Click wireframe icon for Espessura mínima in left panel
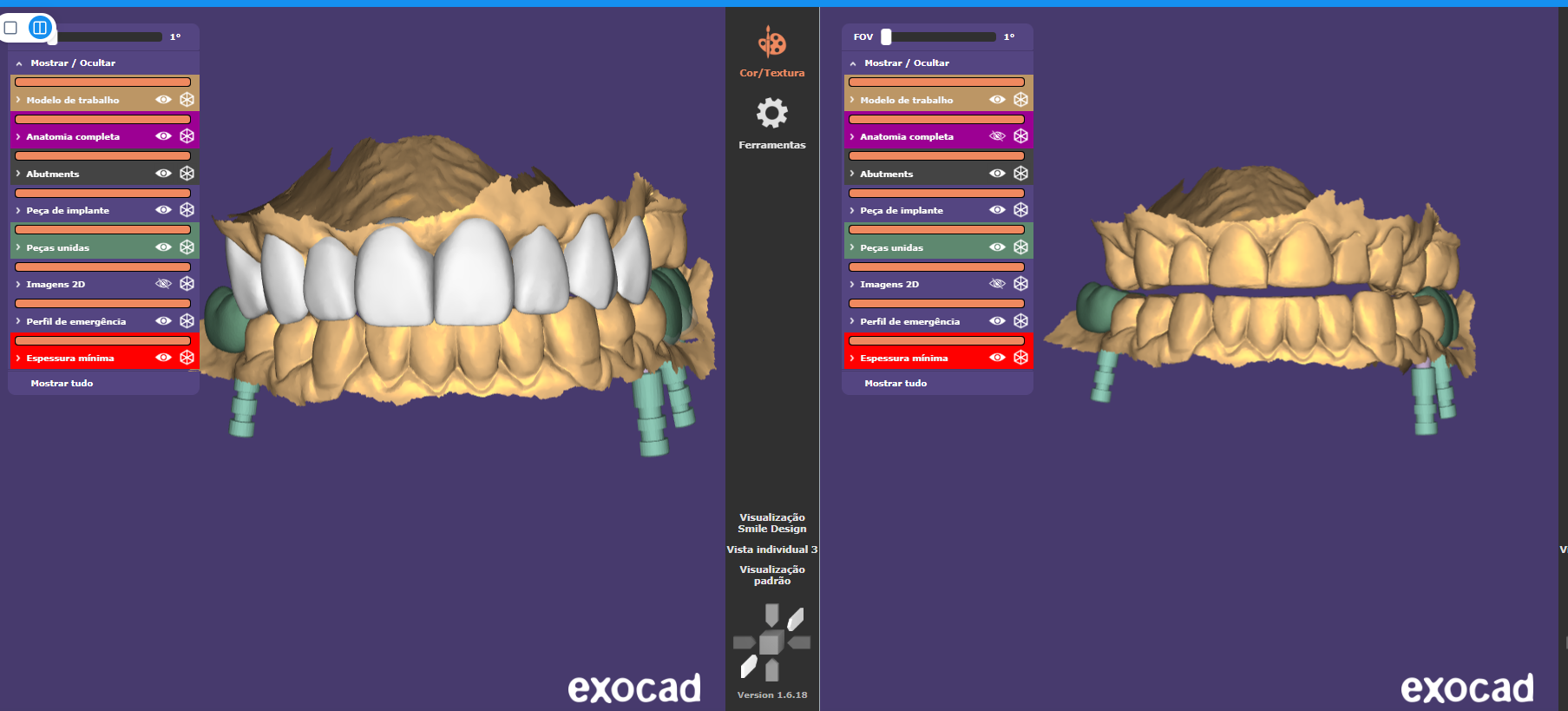1568x711 pixels. coord(187,358)
